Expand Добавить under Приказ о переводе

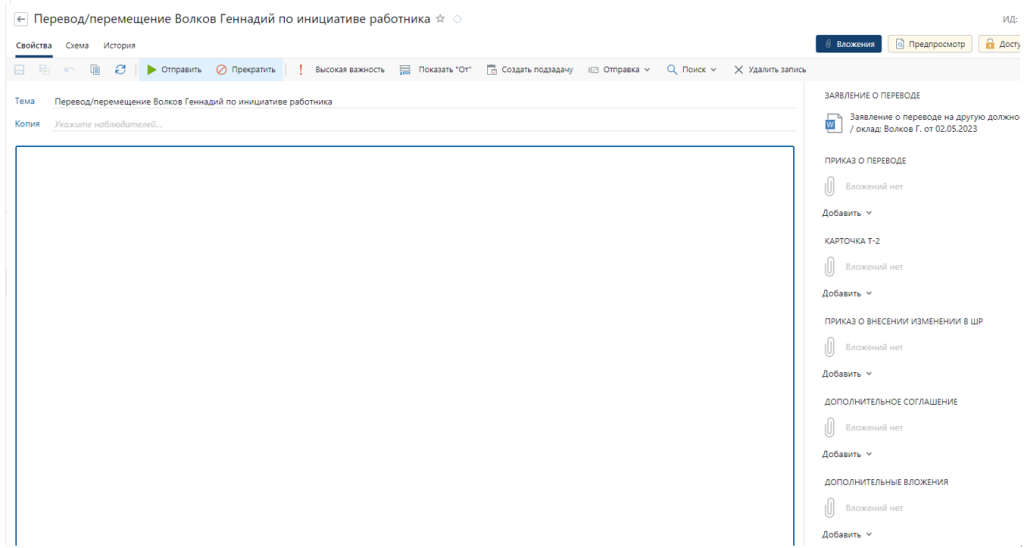pyautogui.click(x=847, y=213)
